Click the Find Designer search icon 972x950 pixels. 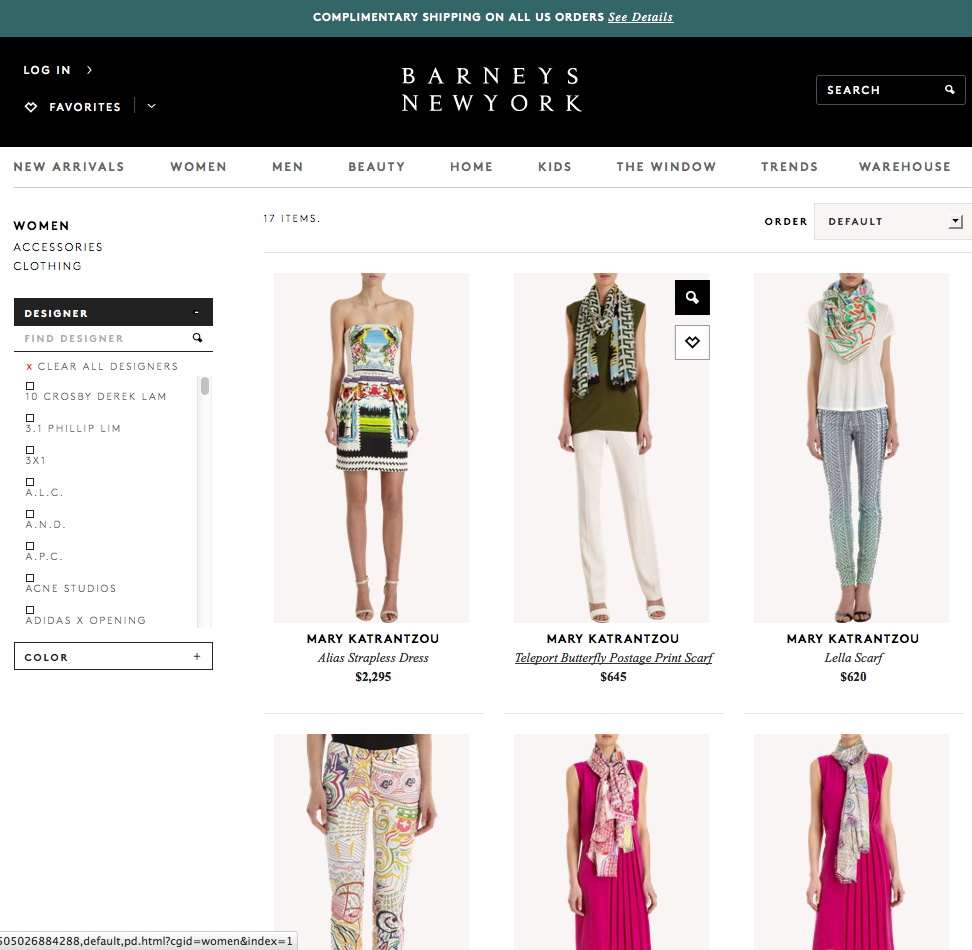(x=197, y=338)
